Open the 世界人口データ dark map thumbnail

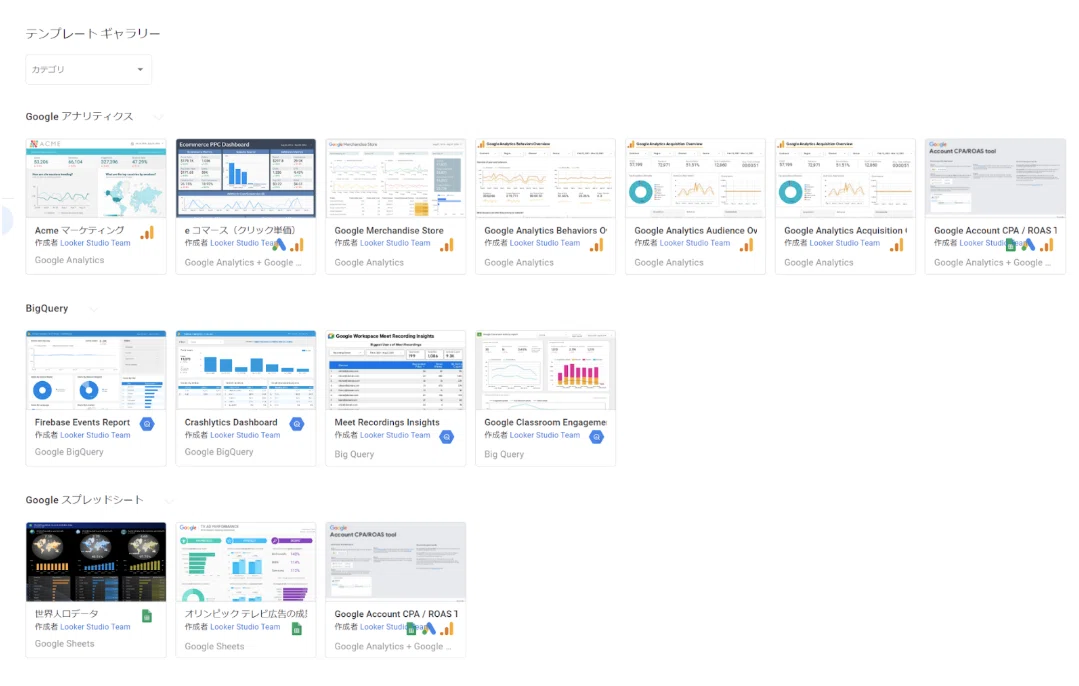click(96, 561)
